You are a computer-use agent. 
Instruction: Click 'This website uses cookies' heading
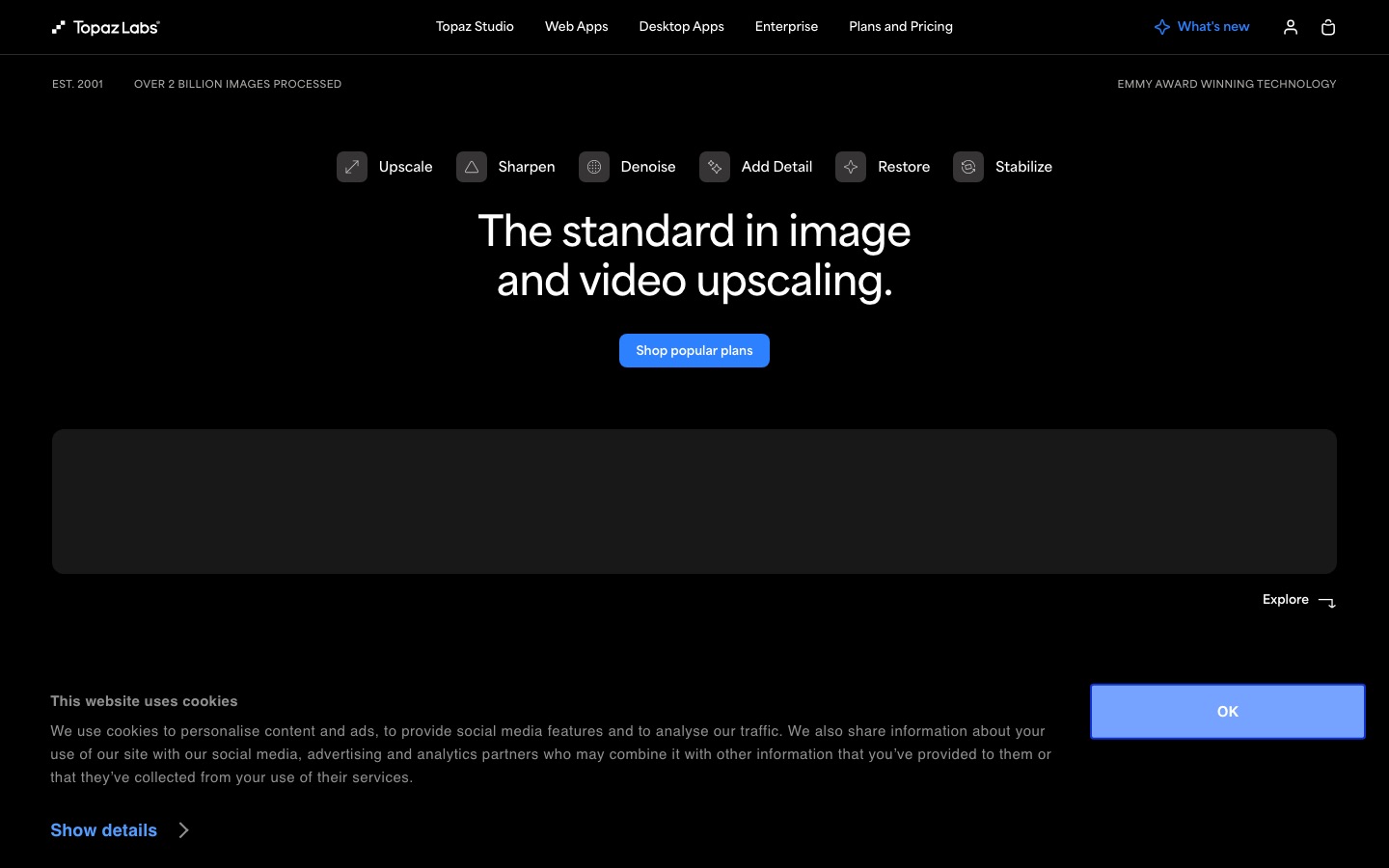(144, 701)
